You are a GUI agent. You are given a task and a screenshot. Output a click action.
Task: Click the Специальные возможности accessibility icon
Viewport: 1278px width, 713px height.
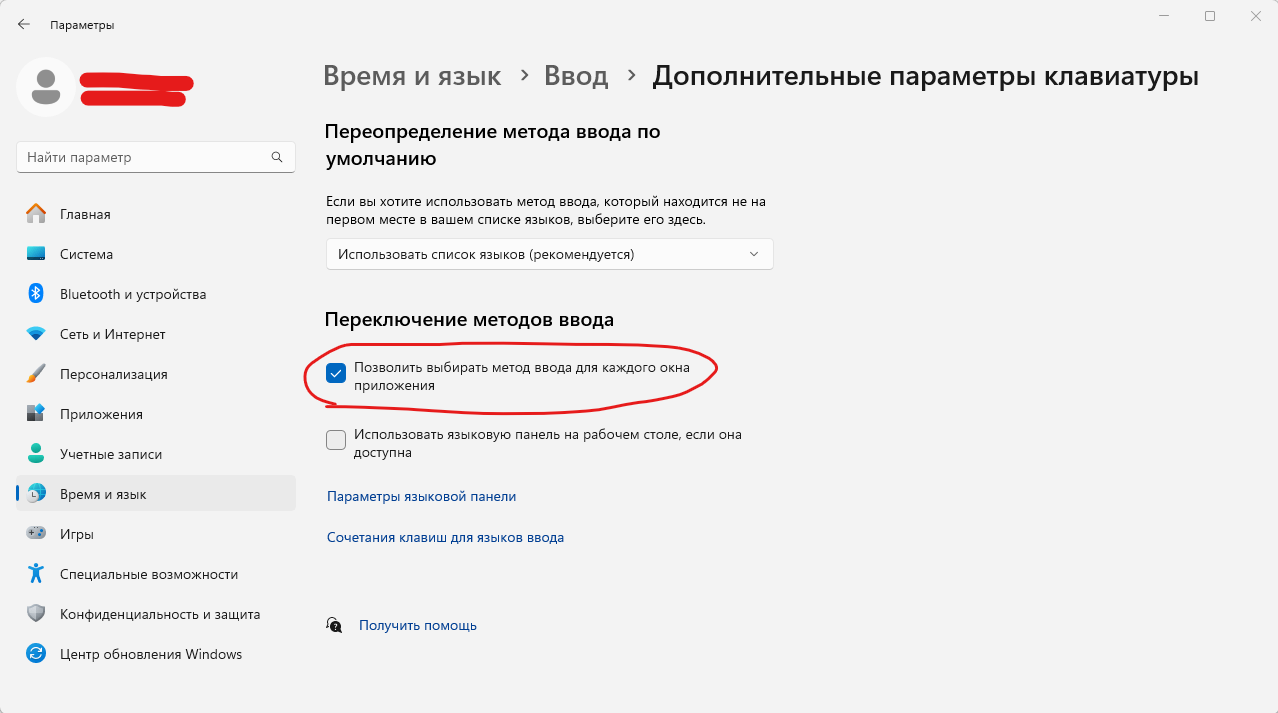[x=36, y=574]
